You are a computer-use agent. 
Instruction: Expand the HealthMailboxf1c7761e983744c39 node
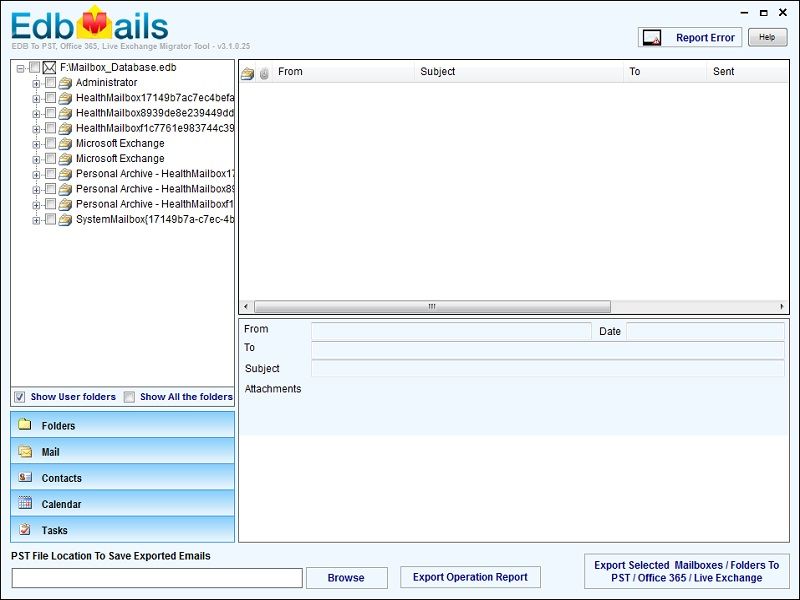click(36, 129)
